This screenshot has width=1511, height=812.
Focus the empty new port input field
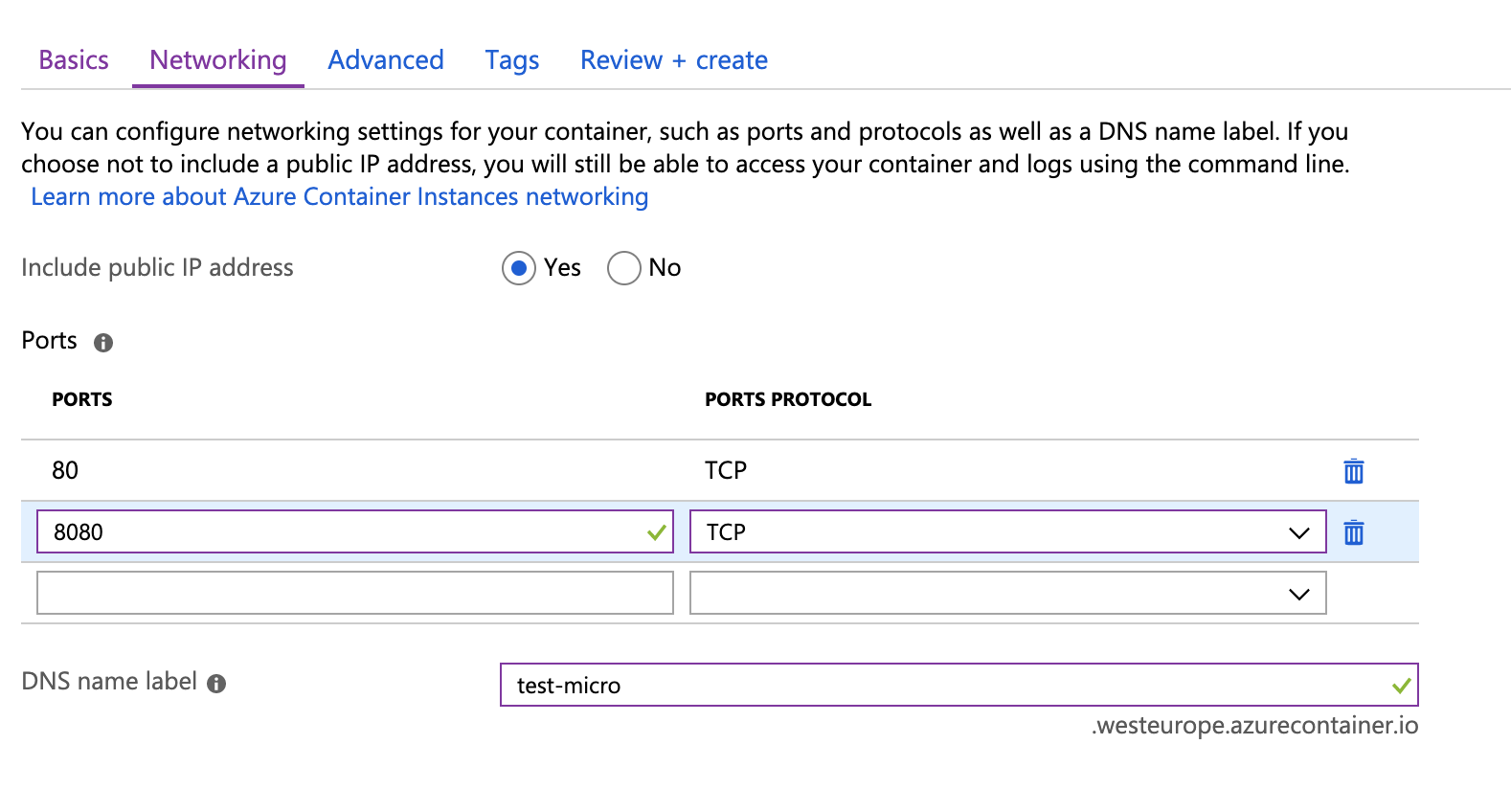(x=354, y=594)
